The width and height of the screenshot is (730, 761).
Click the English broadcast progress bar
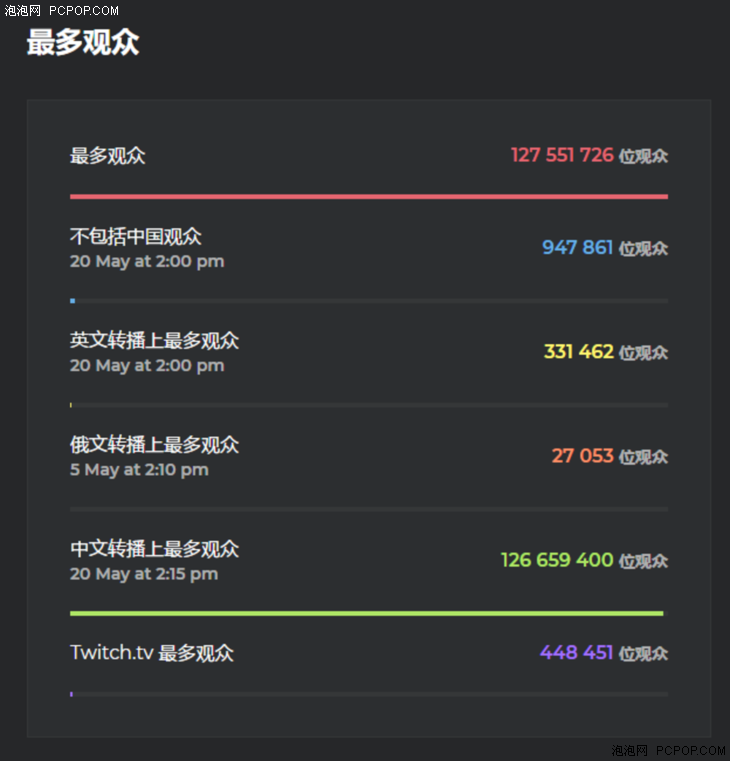369,405
